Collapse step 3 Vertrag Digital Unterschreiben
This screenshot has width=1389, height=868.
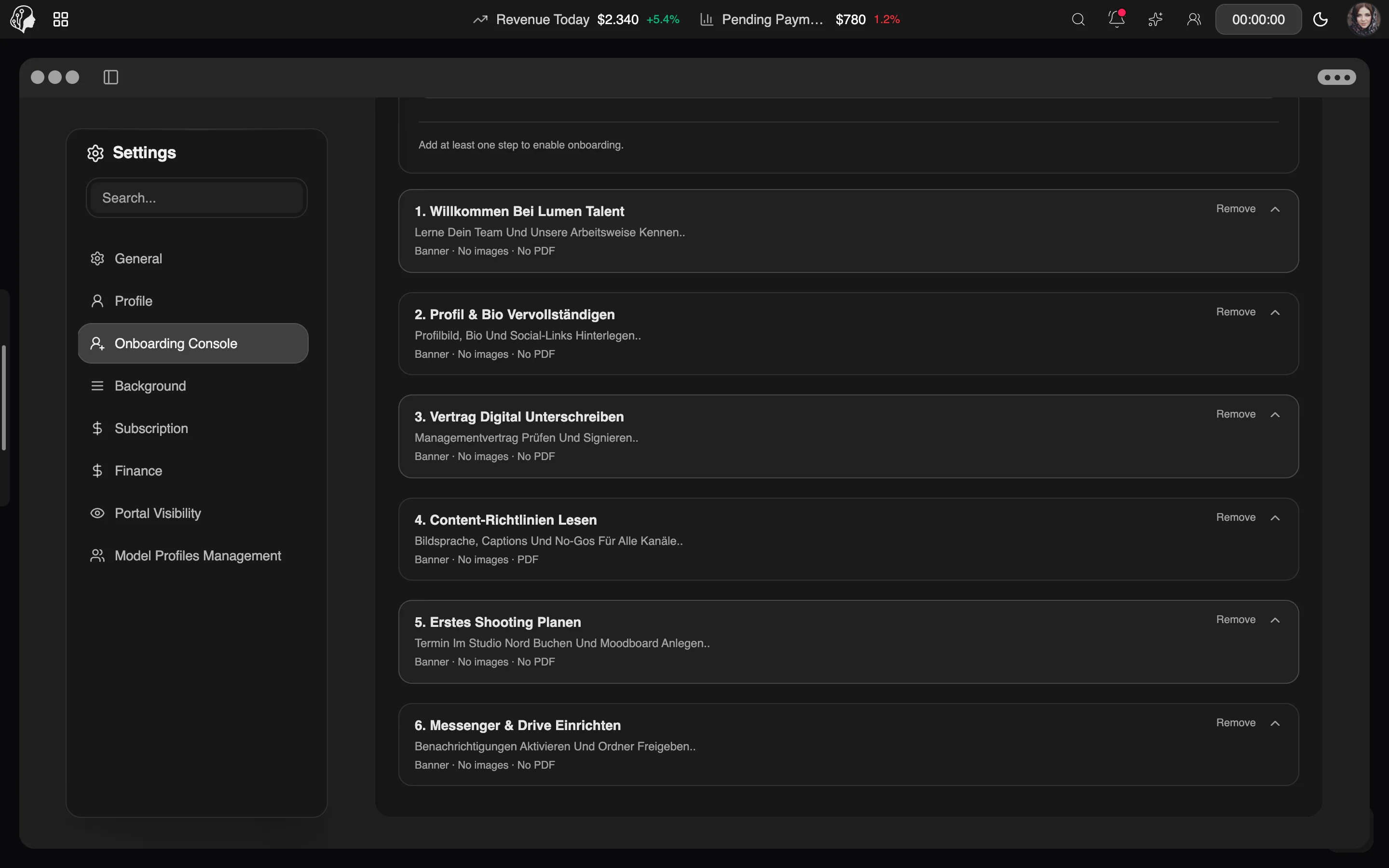(x=1275, y=415)
